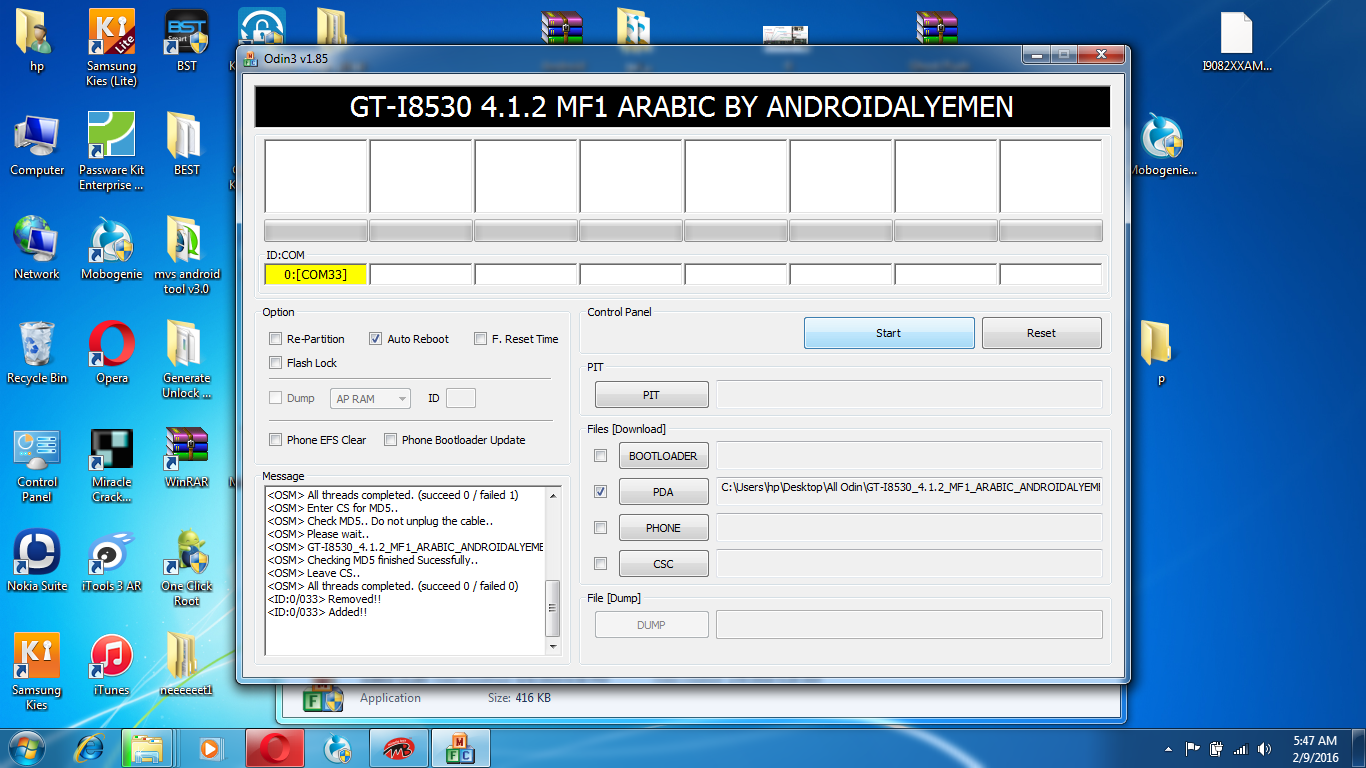Toggle the F. Reset Time checkbox

(481, 339)
